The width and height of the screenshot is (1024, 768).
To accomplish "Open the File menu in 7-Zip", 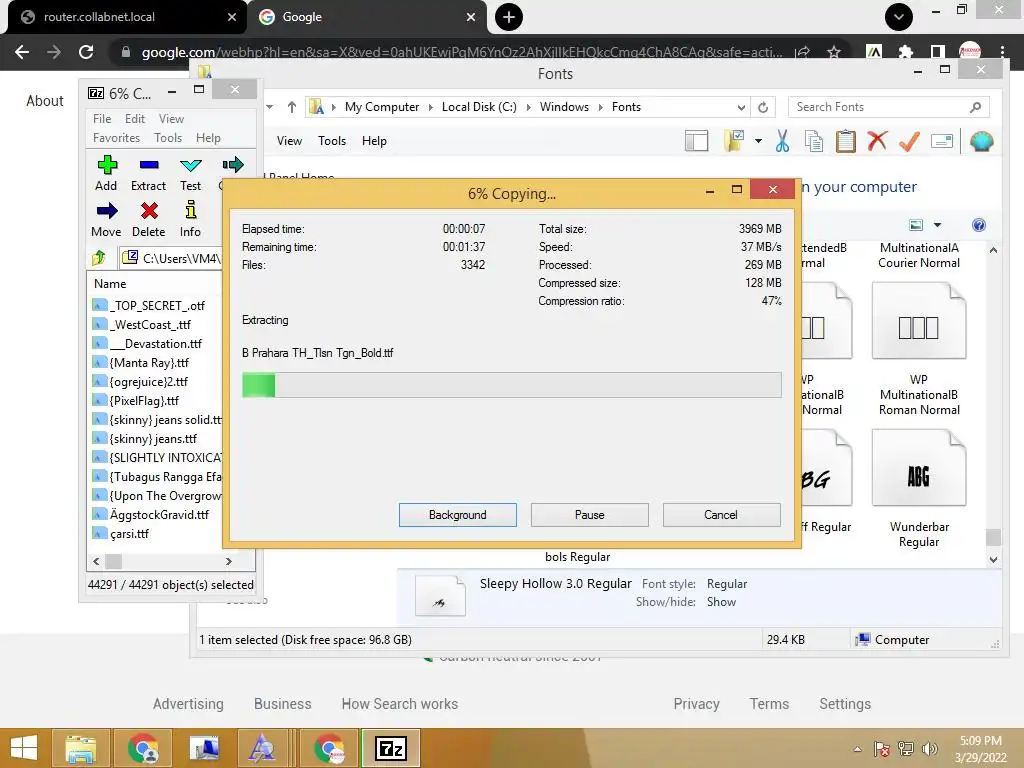I will coord(102,119).
